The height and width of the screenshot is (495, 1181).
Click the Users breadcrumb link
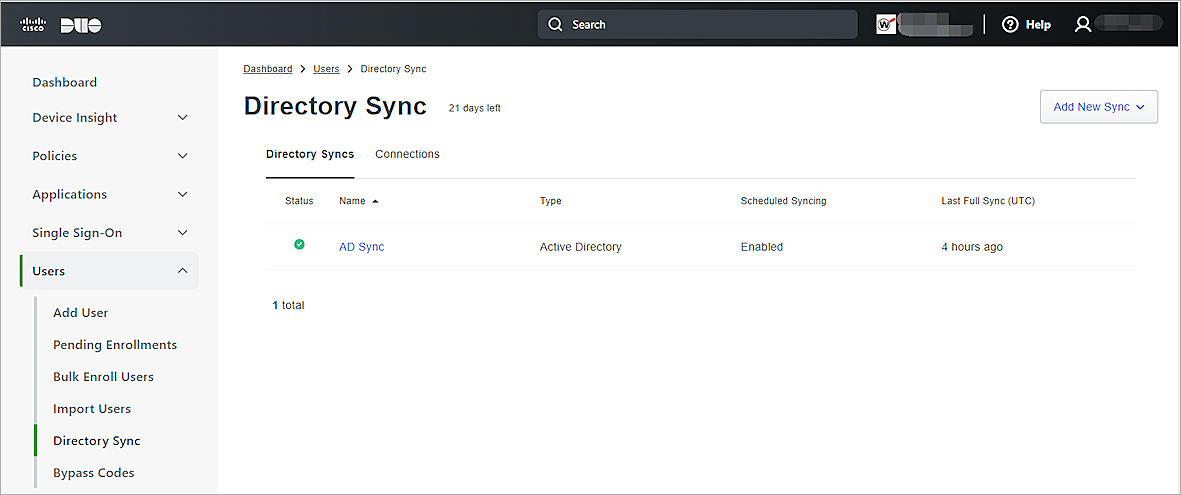tap(326, 69)
